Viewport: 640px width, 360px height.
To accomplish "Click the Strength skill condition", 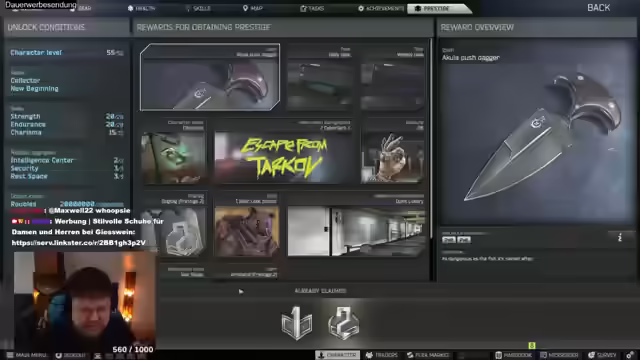I will [x=67, y=116].
